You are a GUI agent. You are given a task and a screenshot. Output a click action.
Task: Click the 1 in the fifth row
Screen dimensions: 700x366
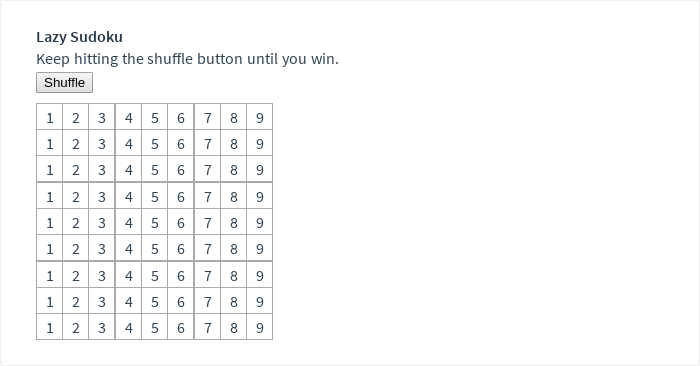click(50, 222)
